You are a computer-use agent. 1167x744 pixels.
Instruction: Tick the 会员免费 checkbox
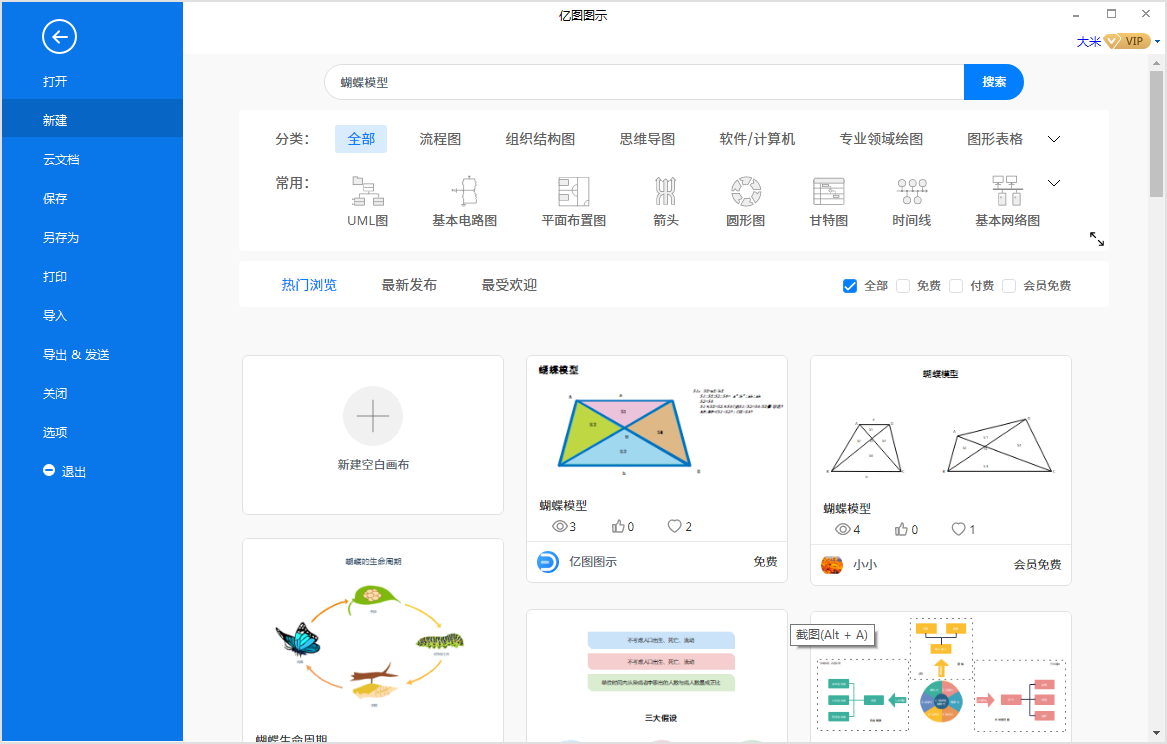1009,286
